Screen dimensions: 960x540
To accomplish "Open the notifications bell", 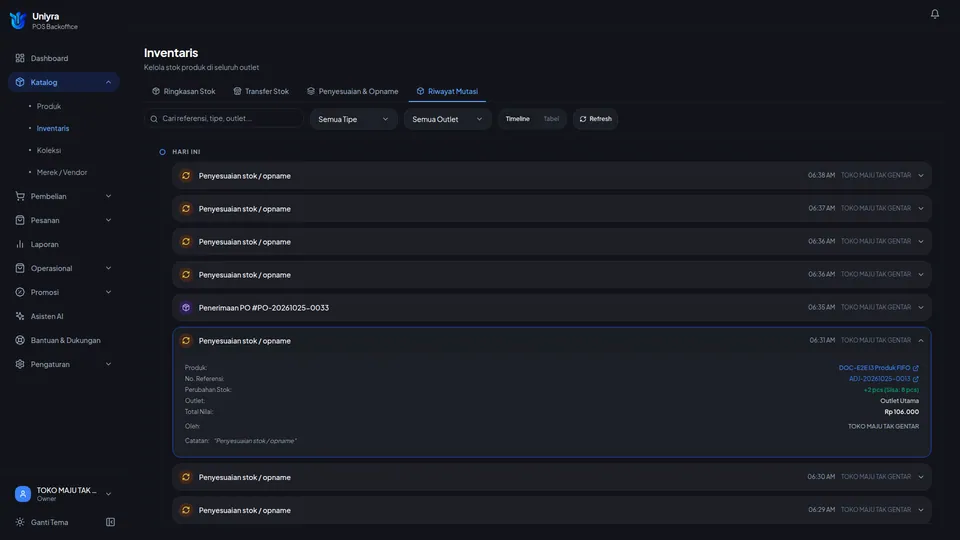I will pyautogui.click(x=934, y=13).
